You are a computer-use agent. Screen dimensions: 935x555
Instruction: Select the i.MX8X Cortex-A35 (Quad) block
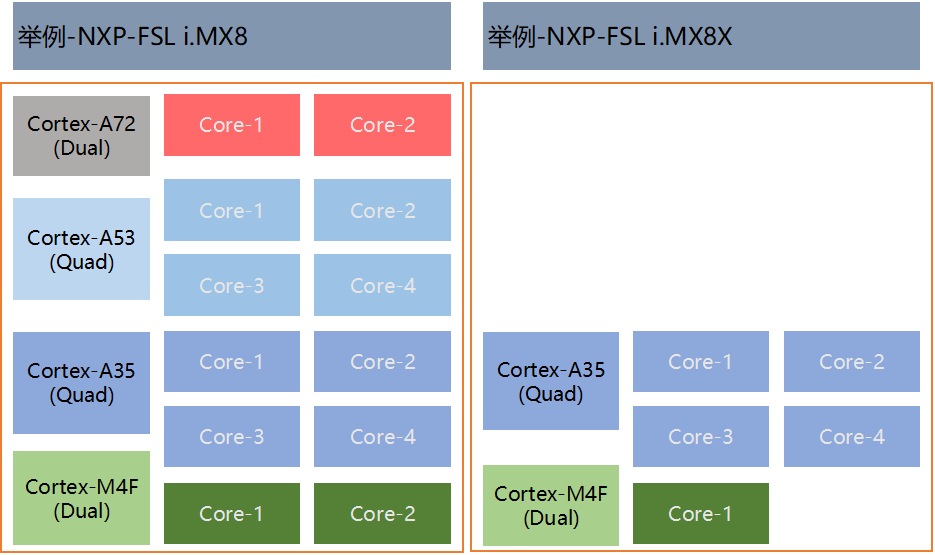tap(551, 381)
